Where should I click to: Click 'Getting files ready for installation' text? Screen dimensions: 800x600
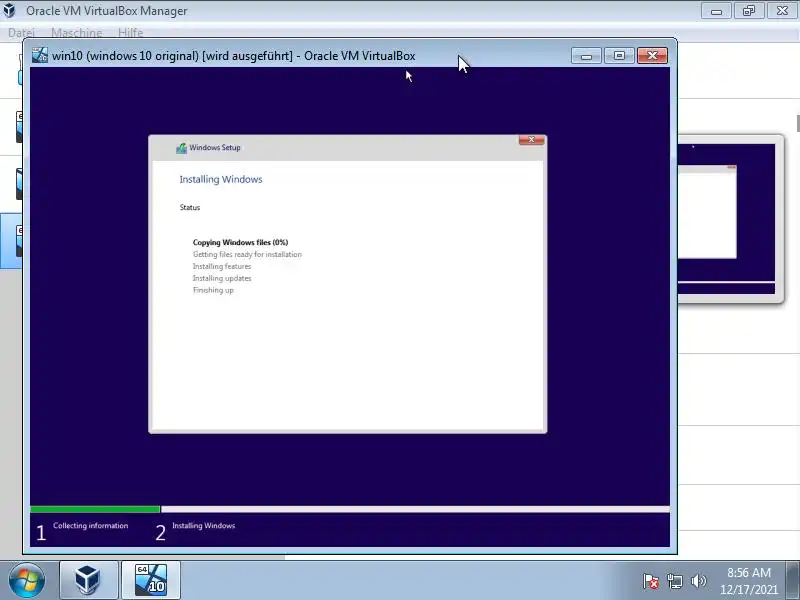point(247,255)
